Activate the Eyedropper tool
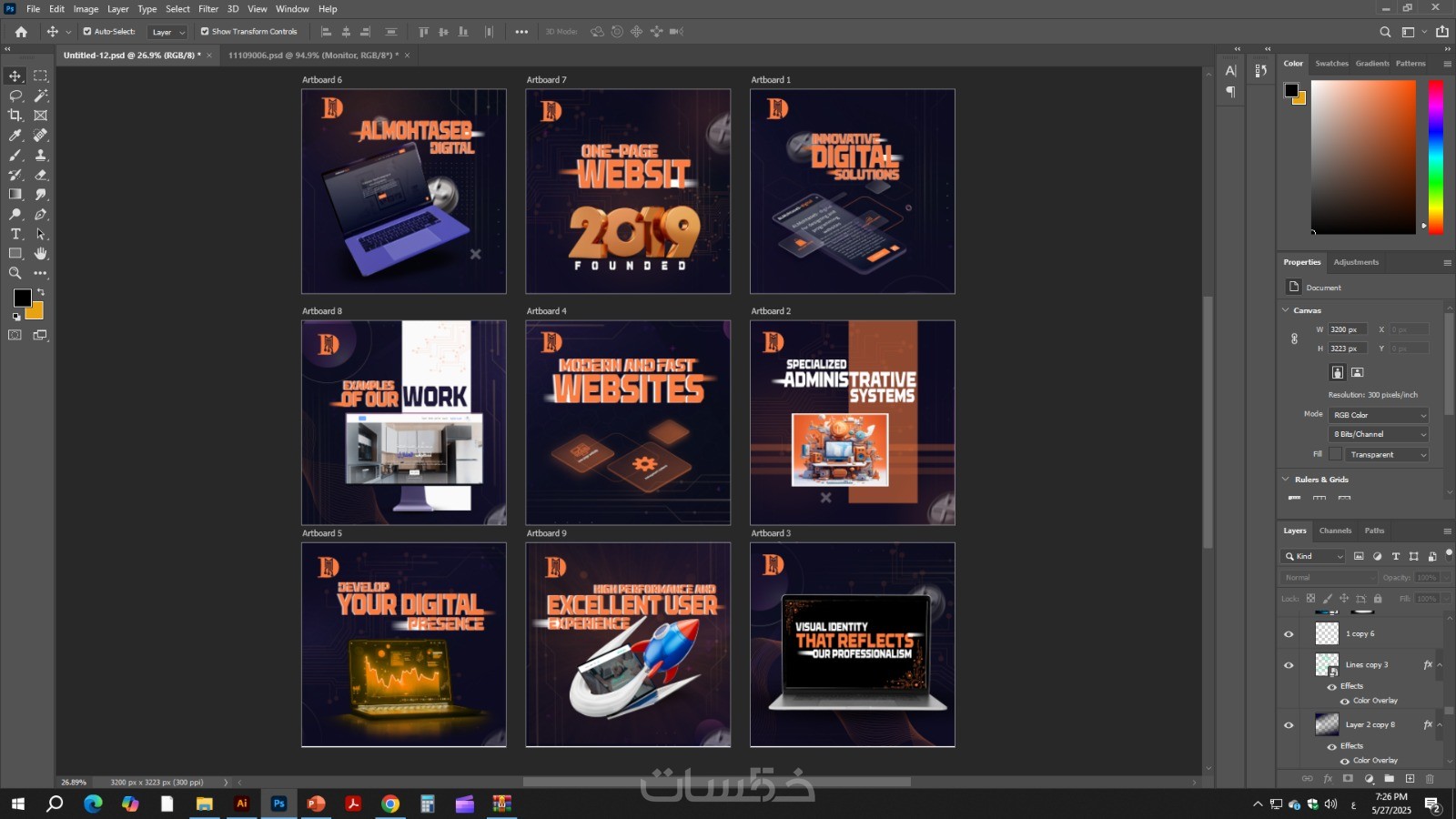The width and height of the screenshot is (1456, 819). (15, 136)
